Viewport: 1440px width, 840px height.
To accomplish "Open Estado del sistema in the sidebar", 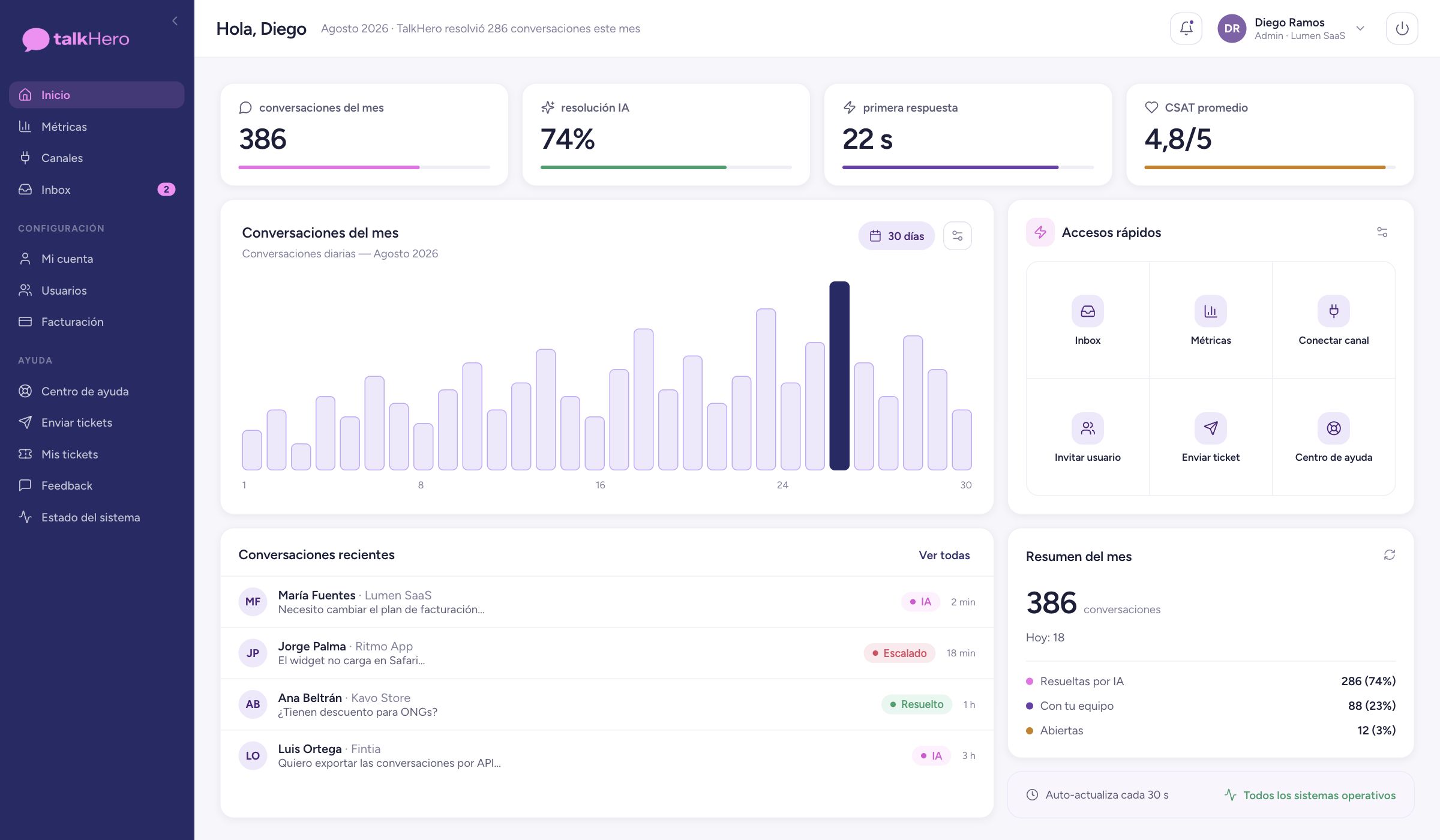I will pyautogui.click(x=97, y=517).
